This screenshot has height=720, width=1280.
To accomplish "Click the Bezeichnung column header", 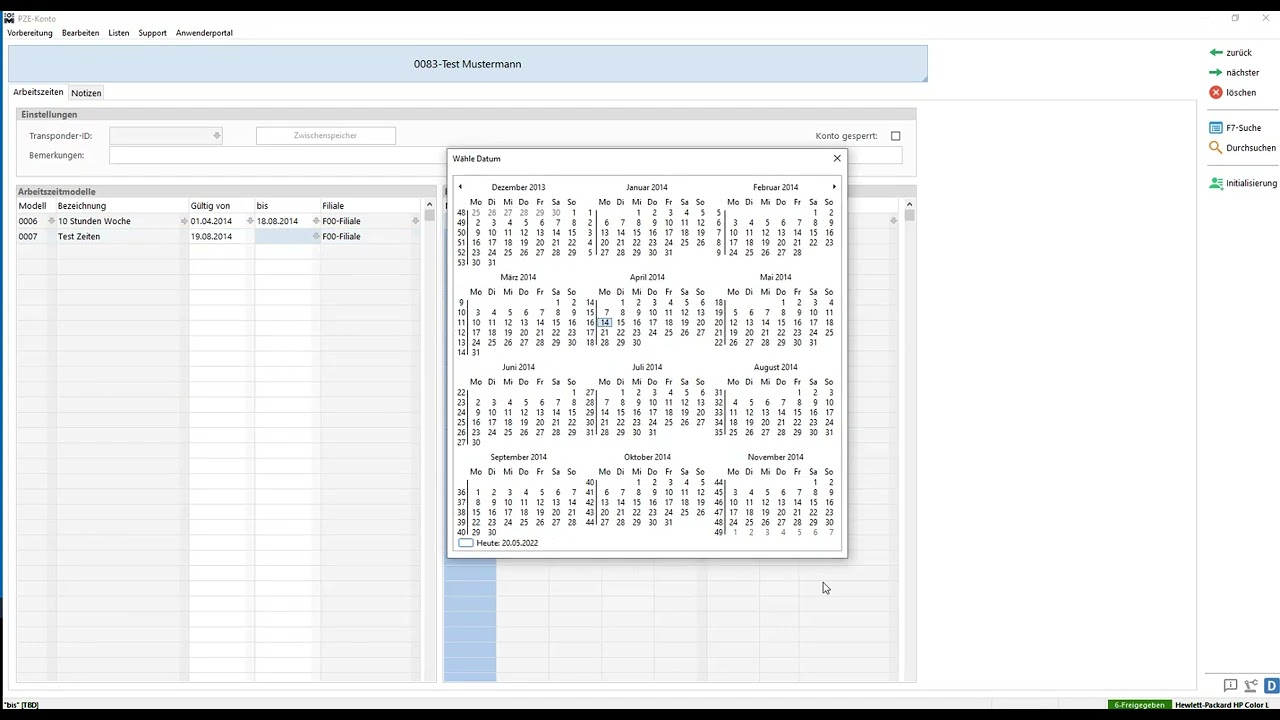I will click(82, 206).
